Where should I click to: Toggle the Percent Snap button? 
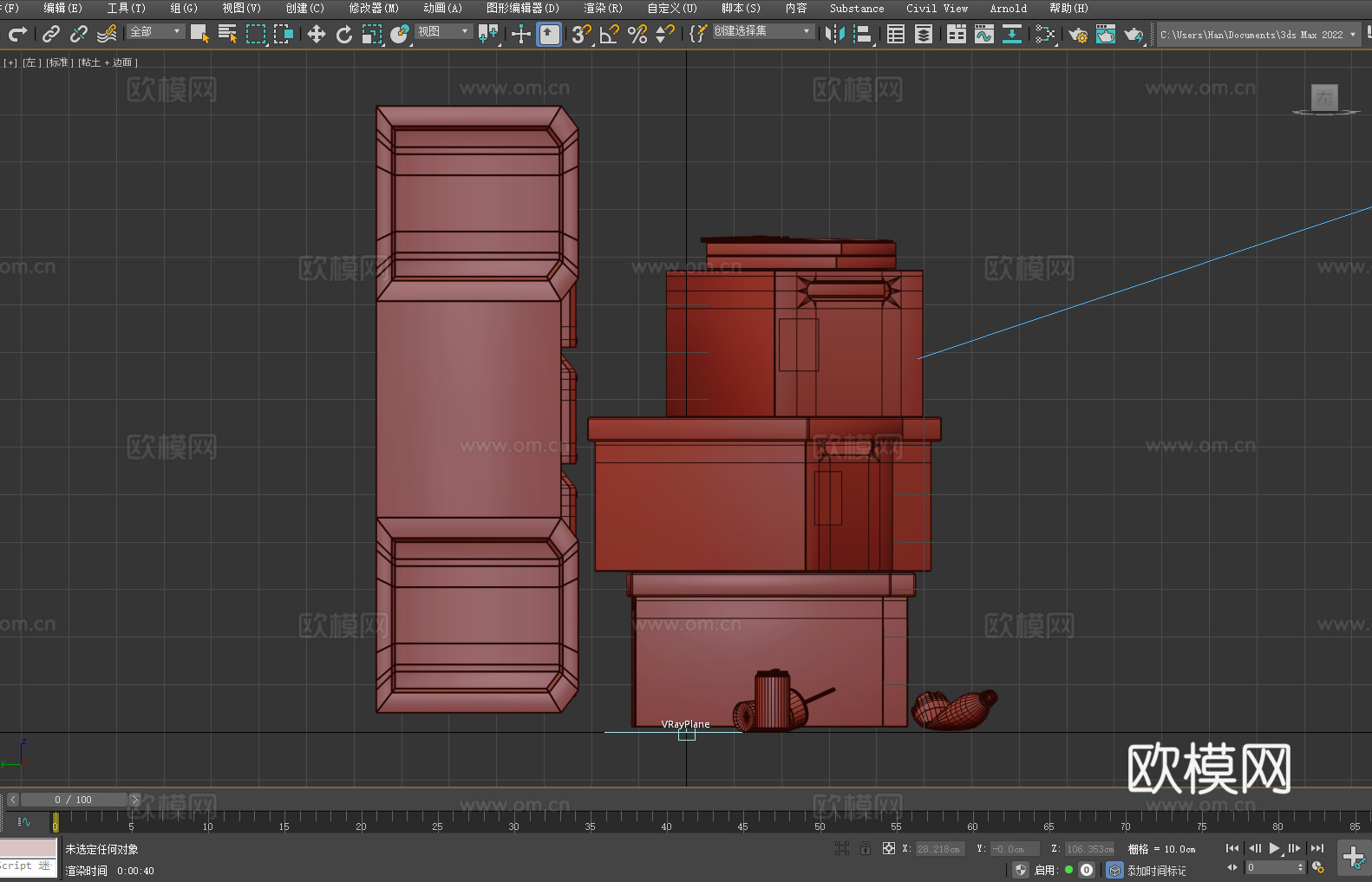click(x=637, y=34)
